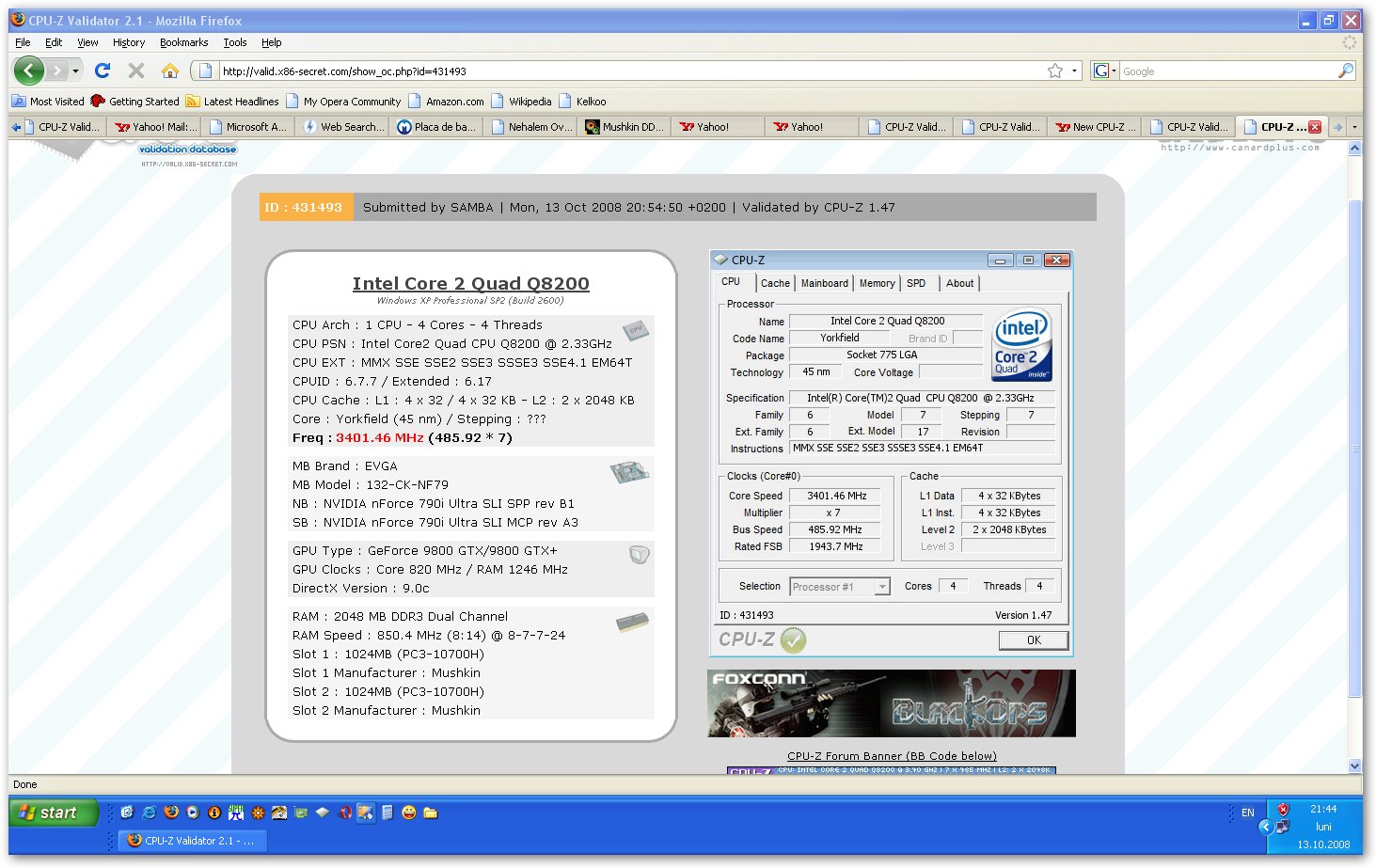
Task: Click the Start button
Action: [54, 813]
